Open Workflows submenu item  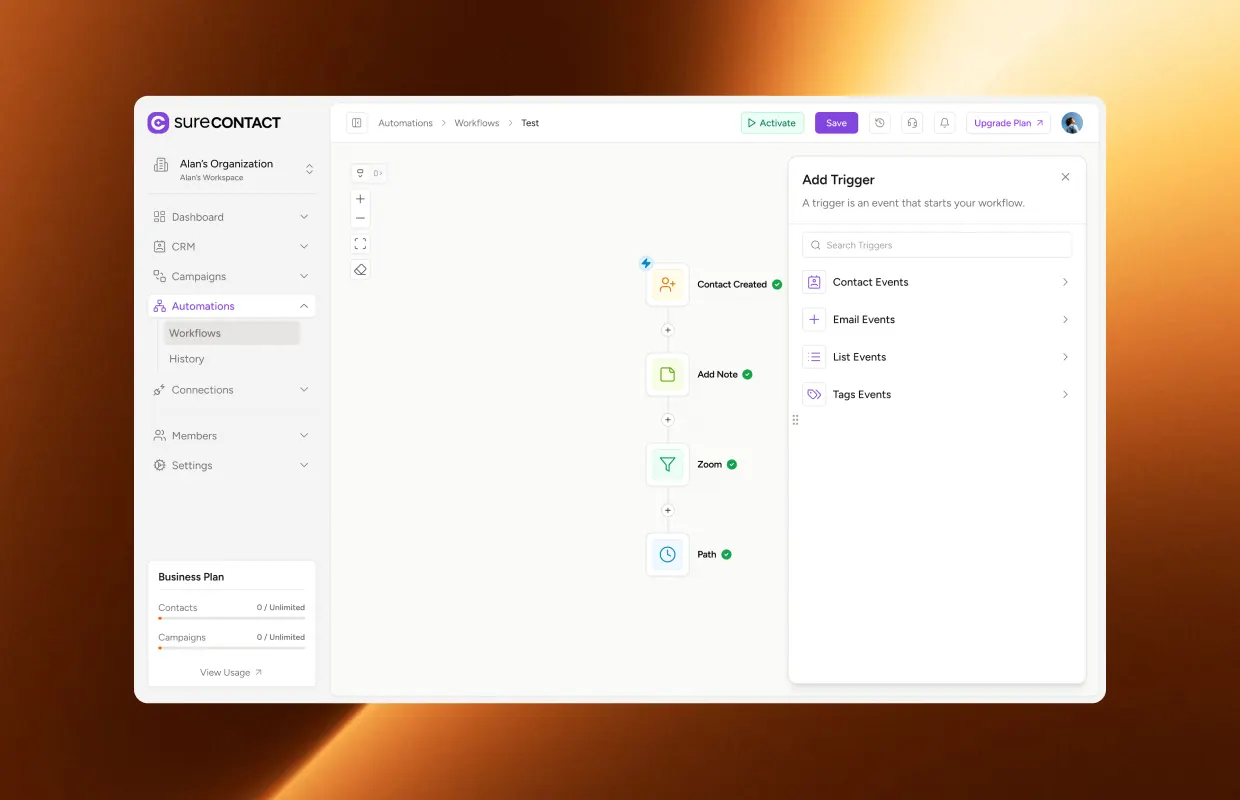tap(232, 333)
